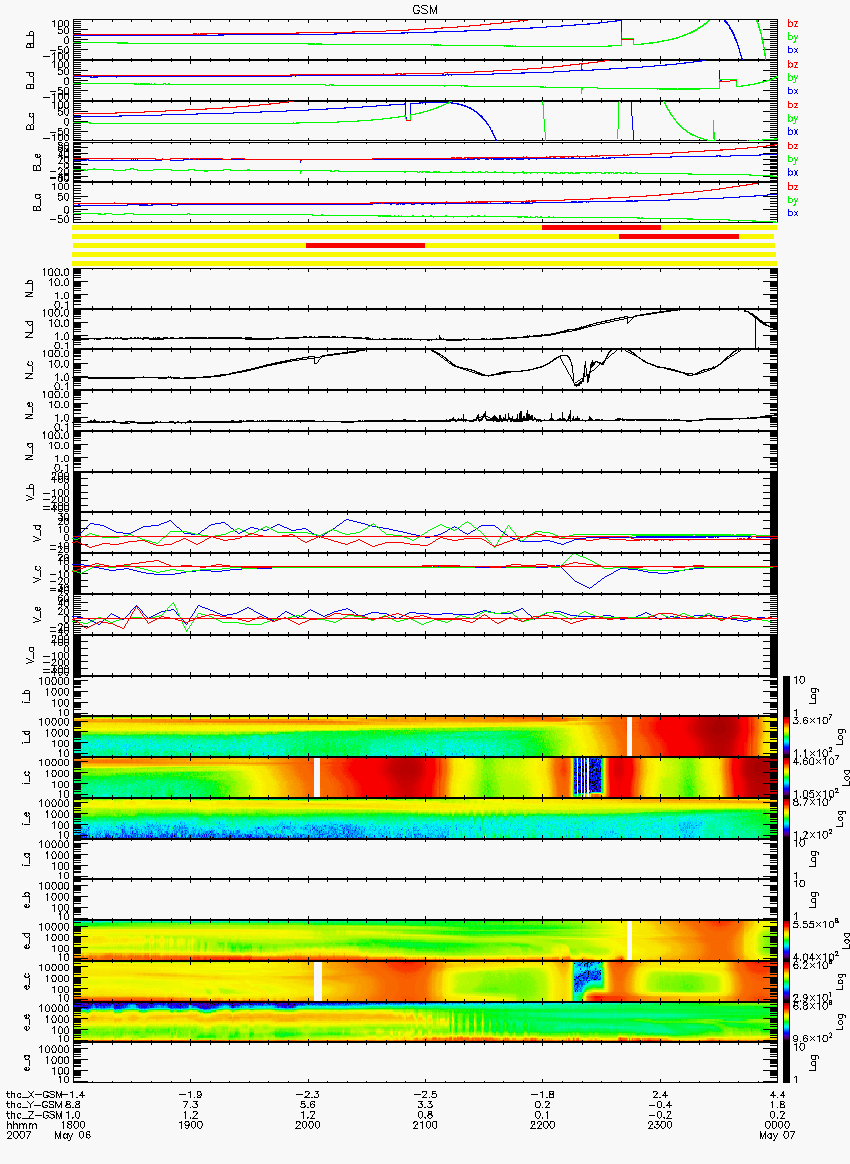850x1164 pixels.
Task: Select the B_b axis label
Action: pyautogui.click(x=30, y=39)
